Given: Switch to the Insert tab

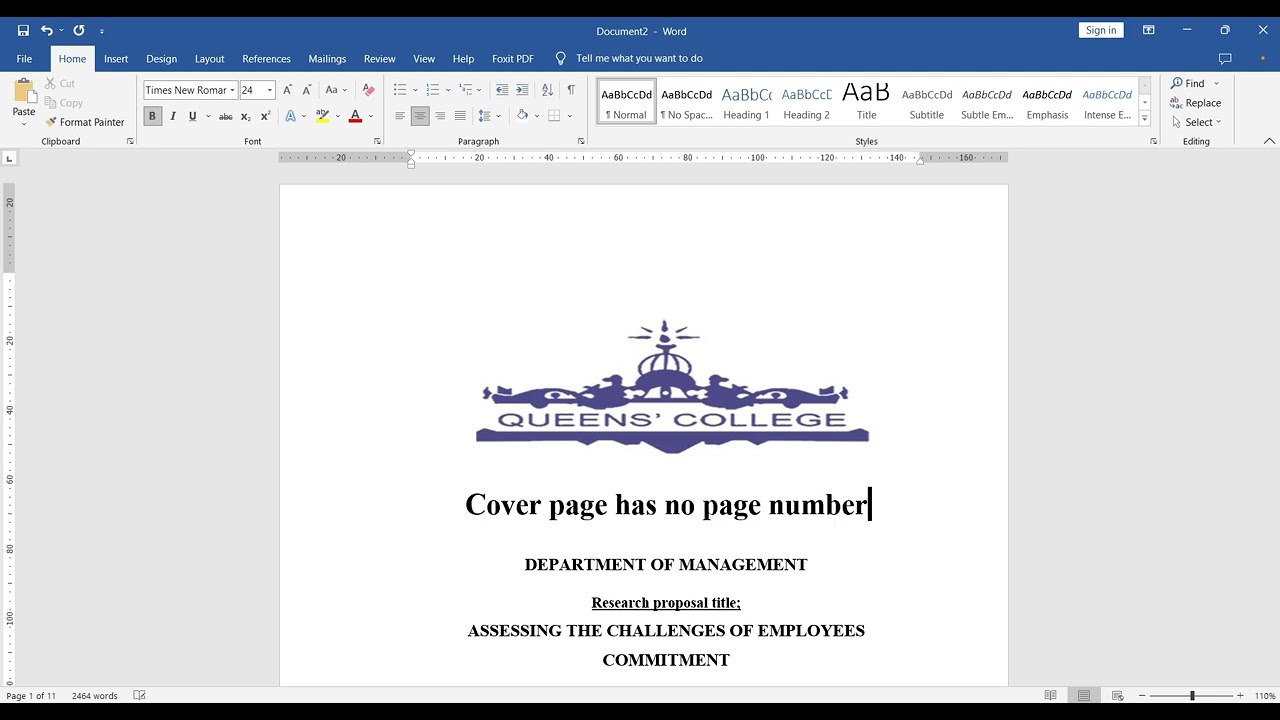Looking at the screenshot, I should (x=116, y=59).
